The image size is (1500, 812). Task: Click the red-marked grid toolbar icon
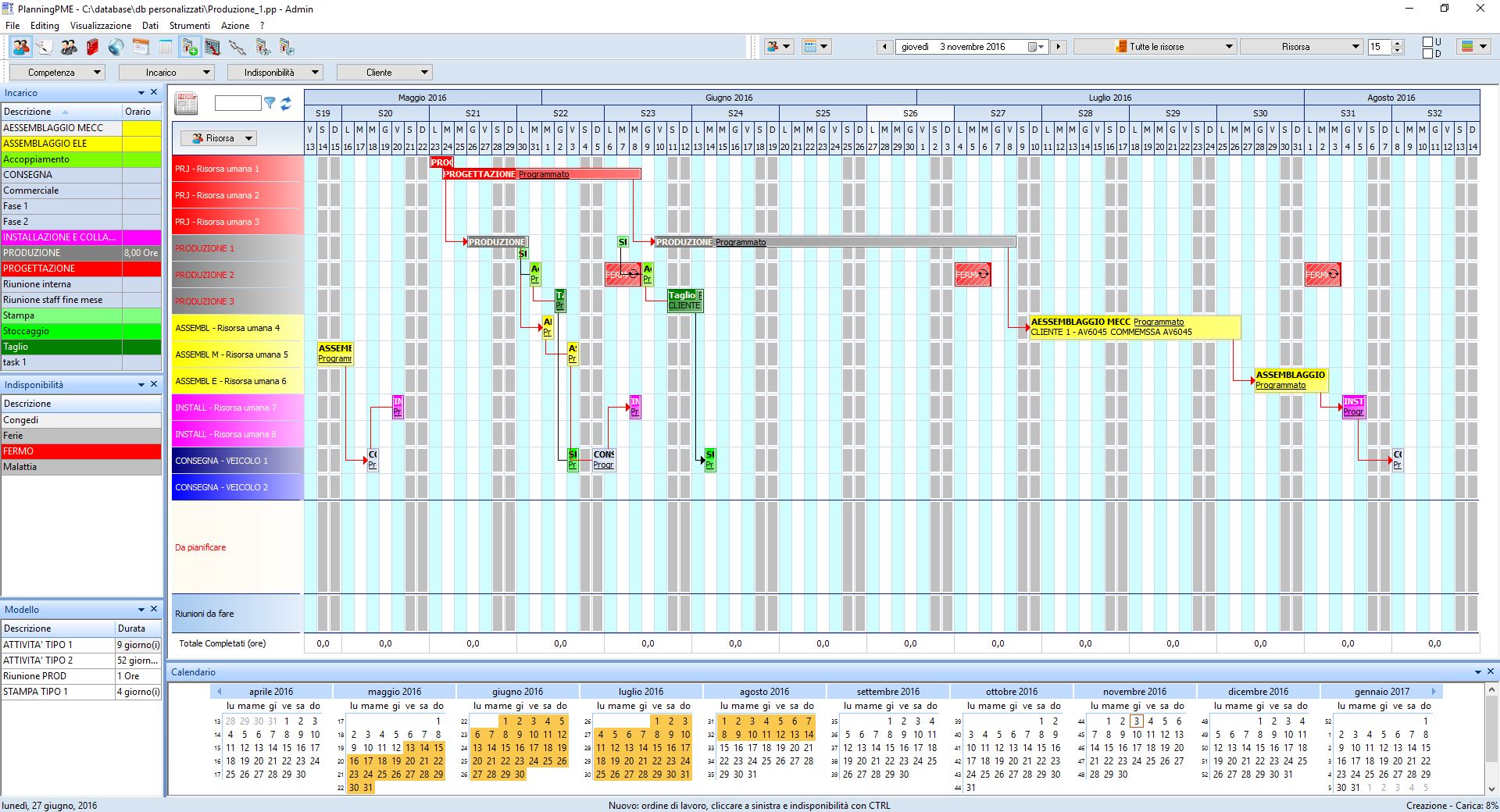pyautogui.click(x=212, y=47)
